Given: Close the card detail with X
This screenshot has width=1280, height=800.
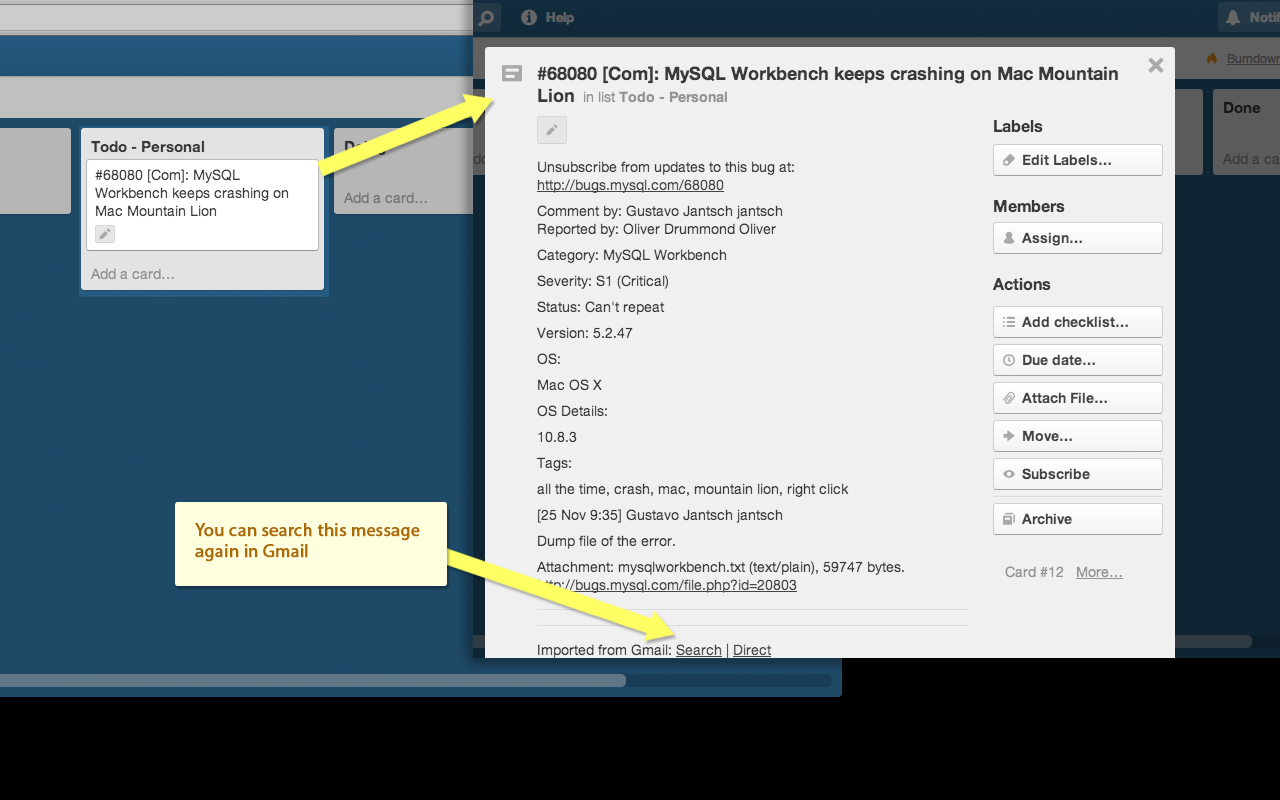Looking at the screenshot, I should (1155, 66).
